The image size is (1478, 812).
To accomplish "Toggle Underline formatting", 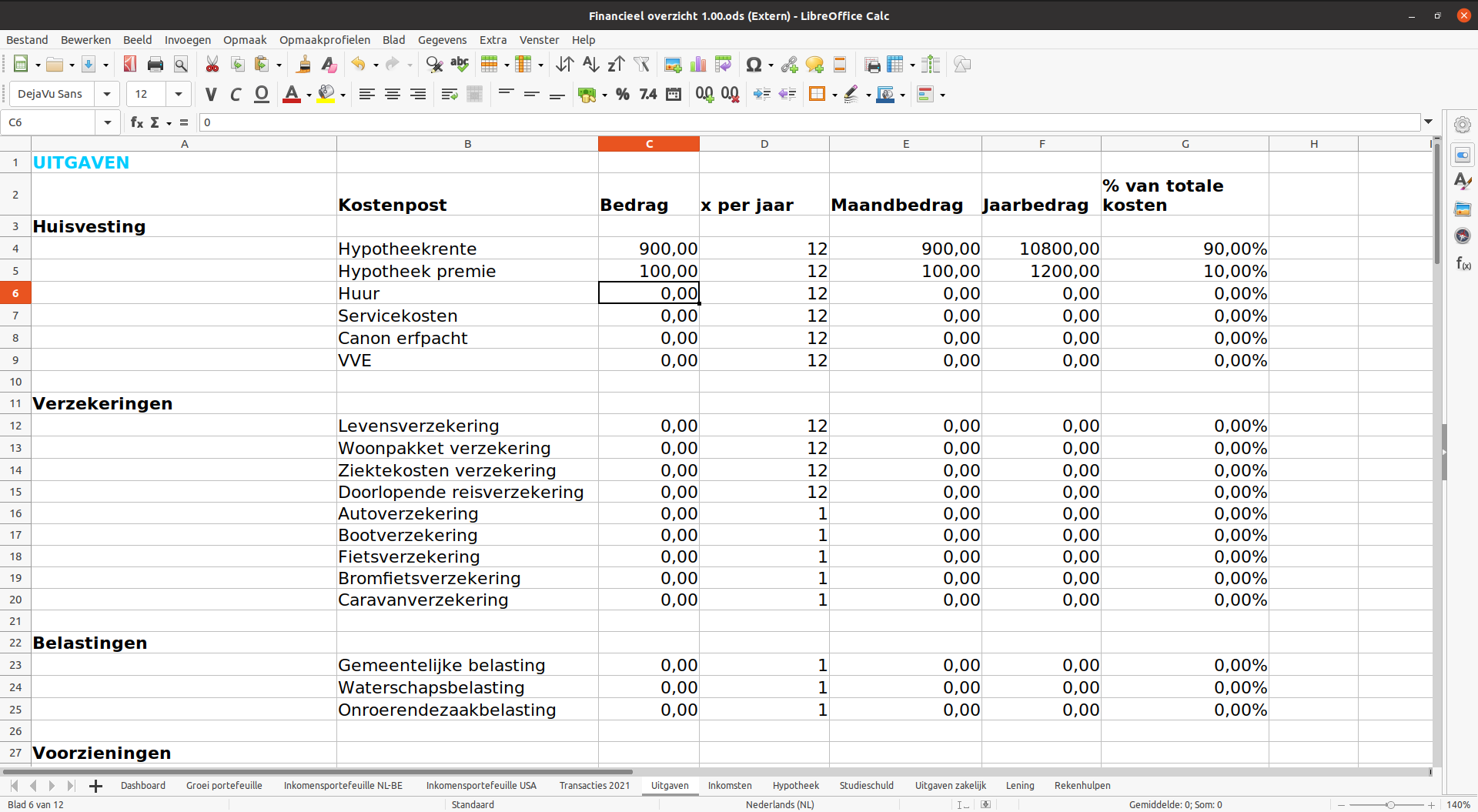I will tap(262, 94).
